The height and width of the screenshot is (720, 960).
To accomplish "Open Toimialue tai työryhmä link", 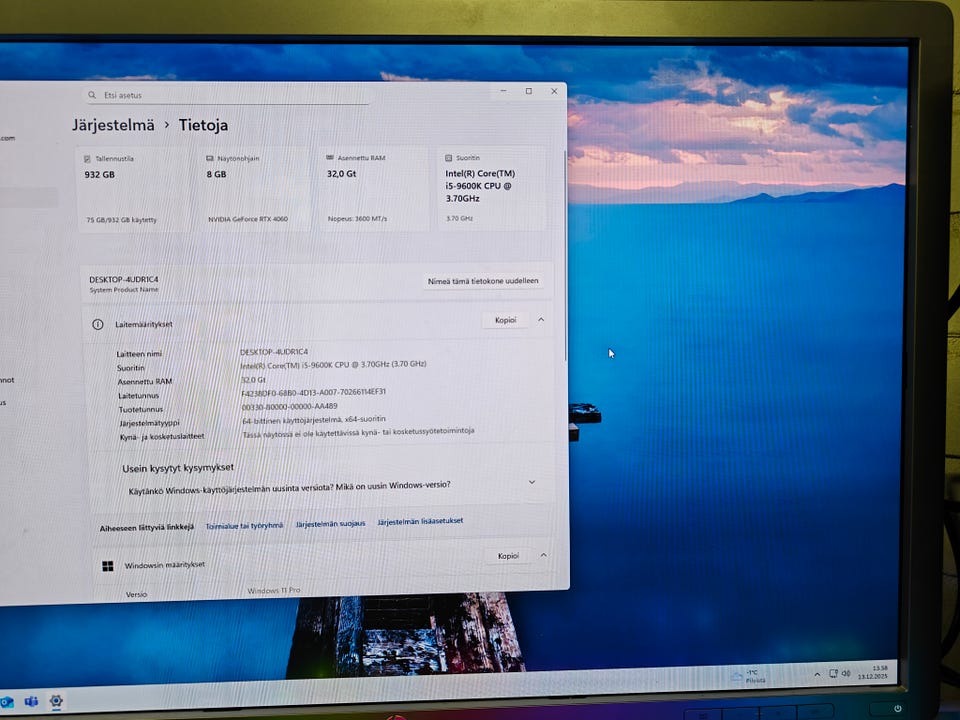I will click(x=244, y=525).
